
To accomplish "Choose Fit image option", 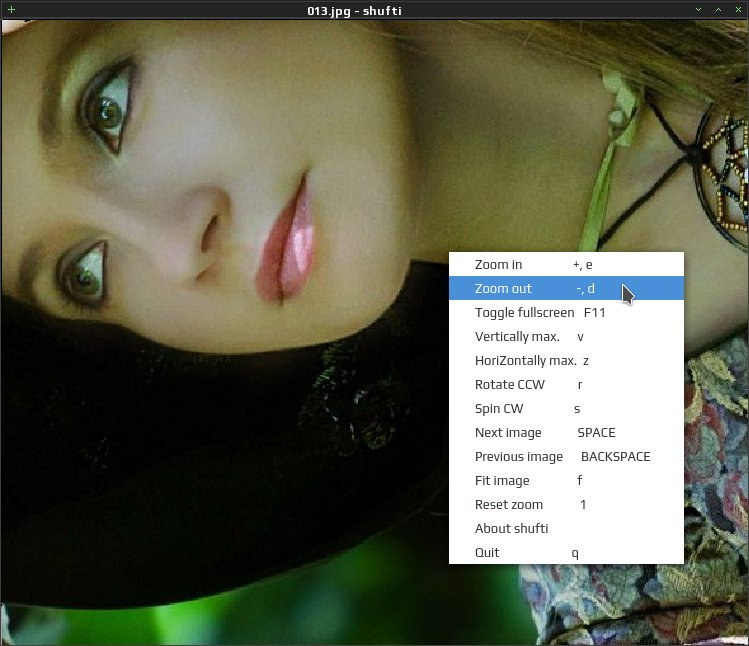I will (x=566, y=480).
